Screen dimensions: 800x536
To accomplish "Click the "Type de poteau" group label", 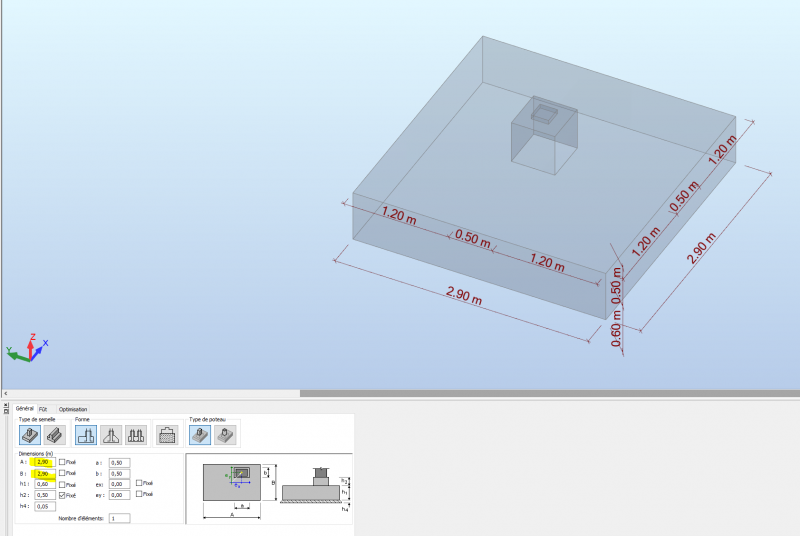I will (207, 419).
